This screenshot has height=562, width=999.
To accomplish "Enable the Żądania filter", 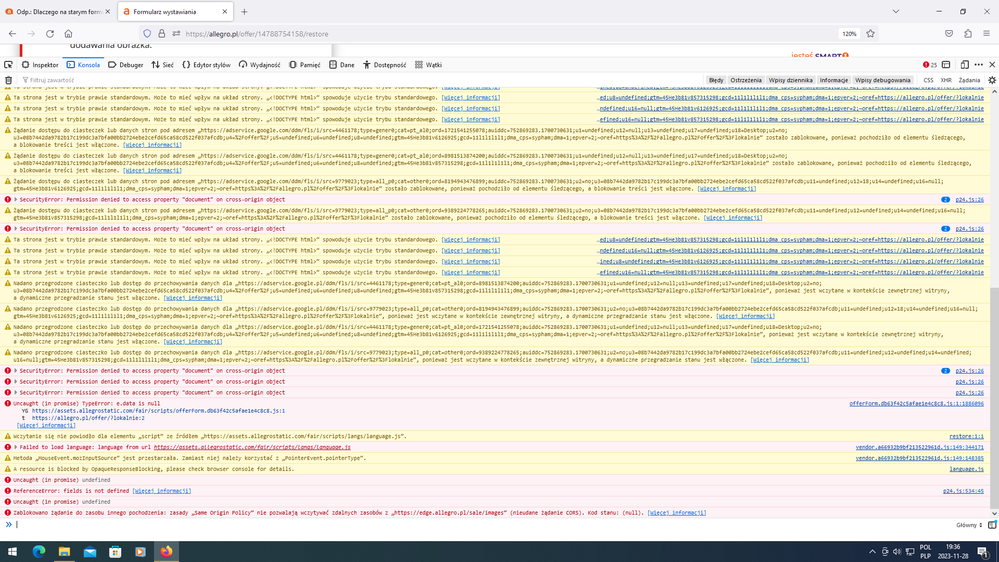I will pyautogui.click(x=969, y=80).
